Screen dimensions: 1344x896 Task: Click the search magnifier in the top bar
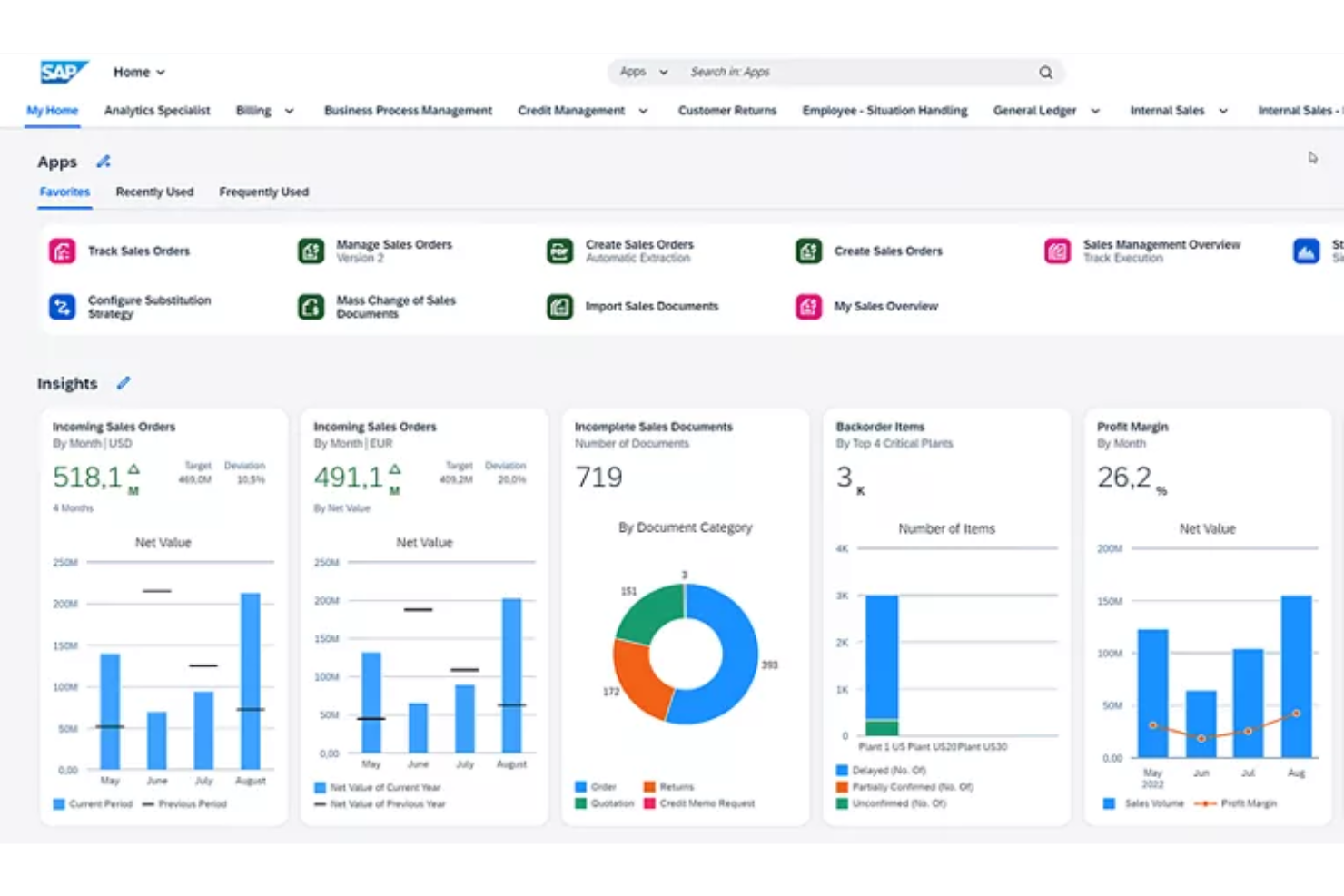click(x=1044, y=72)
